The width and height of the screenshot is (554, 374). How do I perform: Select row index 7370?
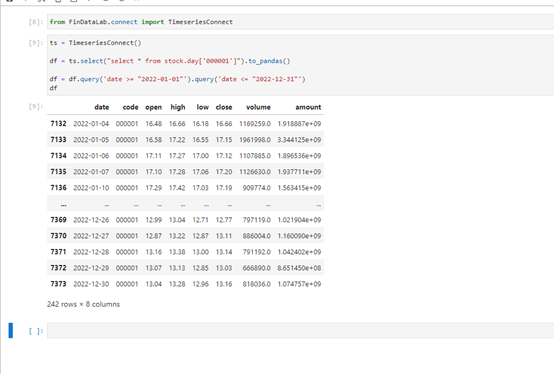pos(58,236)
